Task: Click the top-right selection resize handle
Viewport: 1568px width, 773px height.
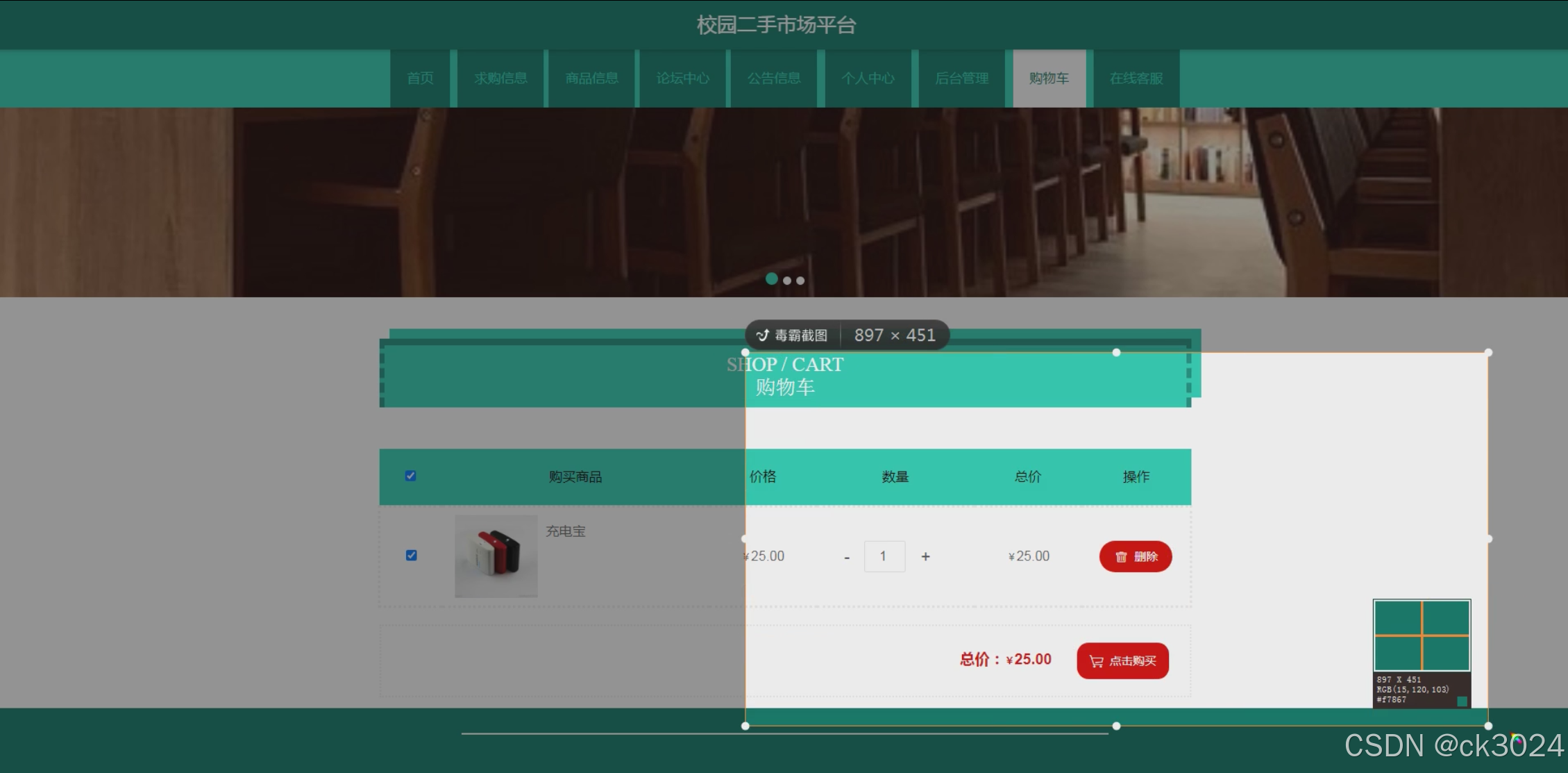Action: point(1488,353)
